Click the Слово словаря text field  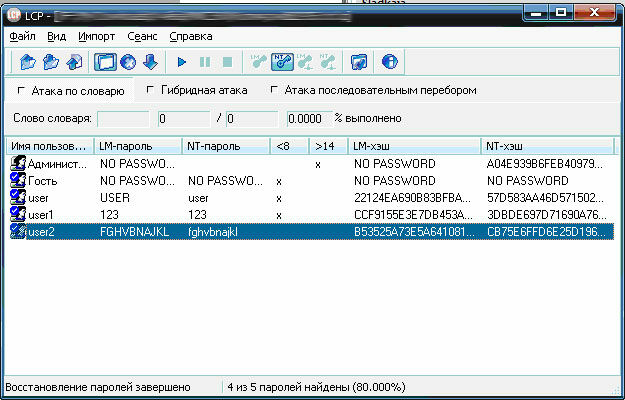coord(123,118)
